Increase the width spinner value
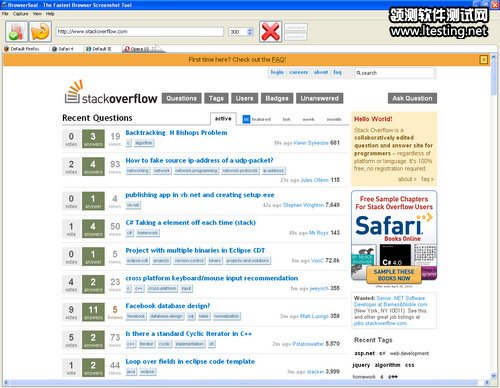This screenshot has height=388, width=500. [x=250, y=30]
